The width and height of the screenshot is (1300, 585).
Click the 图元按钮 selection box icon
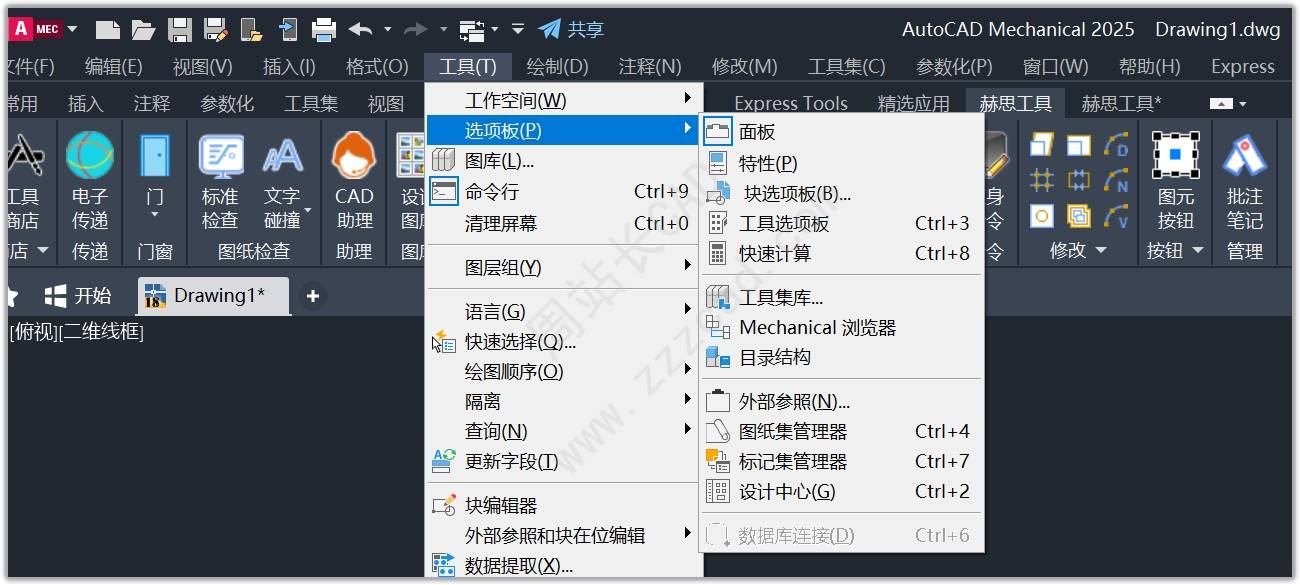pos(1176,156)
